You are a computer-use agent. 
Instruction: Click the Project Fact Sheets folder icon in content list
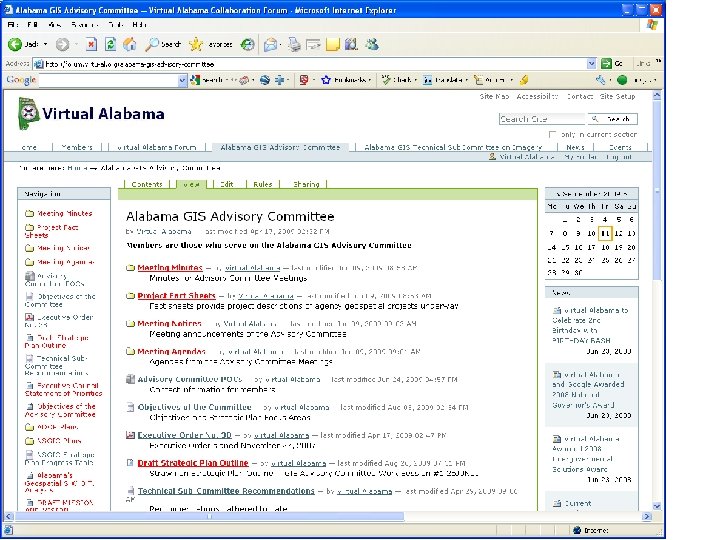point(130,296)
